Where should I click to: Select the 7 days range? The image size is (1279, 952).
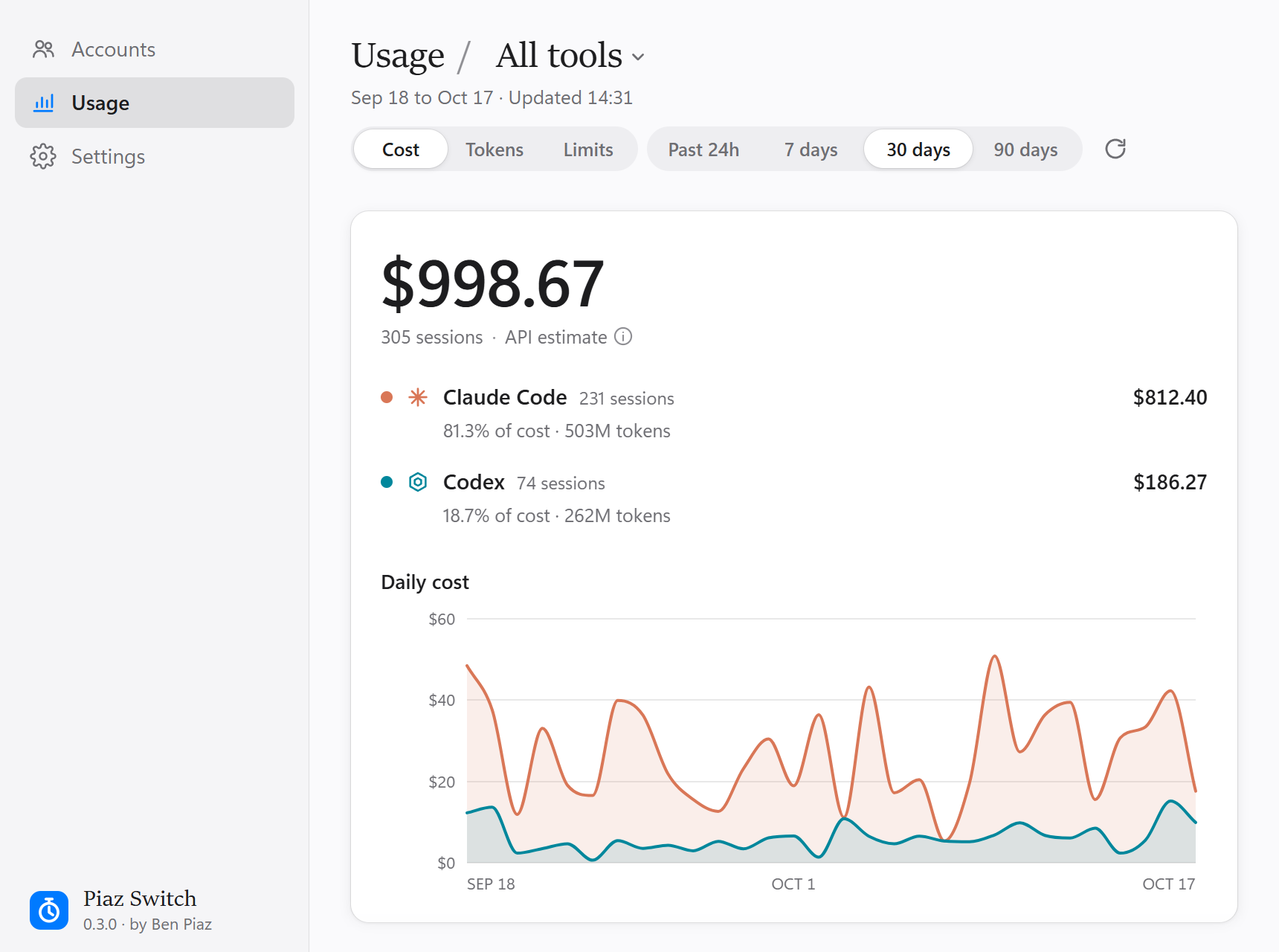[811, 149]
